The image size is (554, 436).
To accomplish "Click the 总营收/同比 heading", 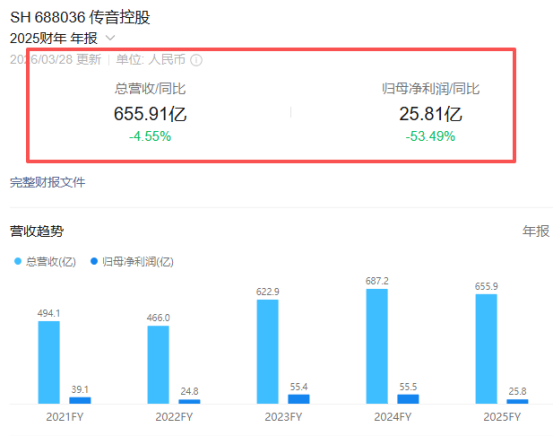I will click(x=150, y=88).
